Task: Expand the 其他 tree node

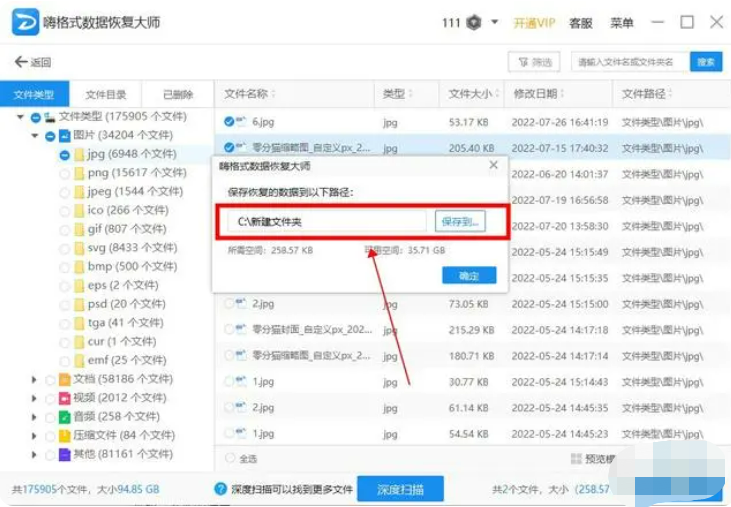Action: 34,454
